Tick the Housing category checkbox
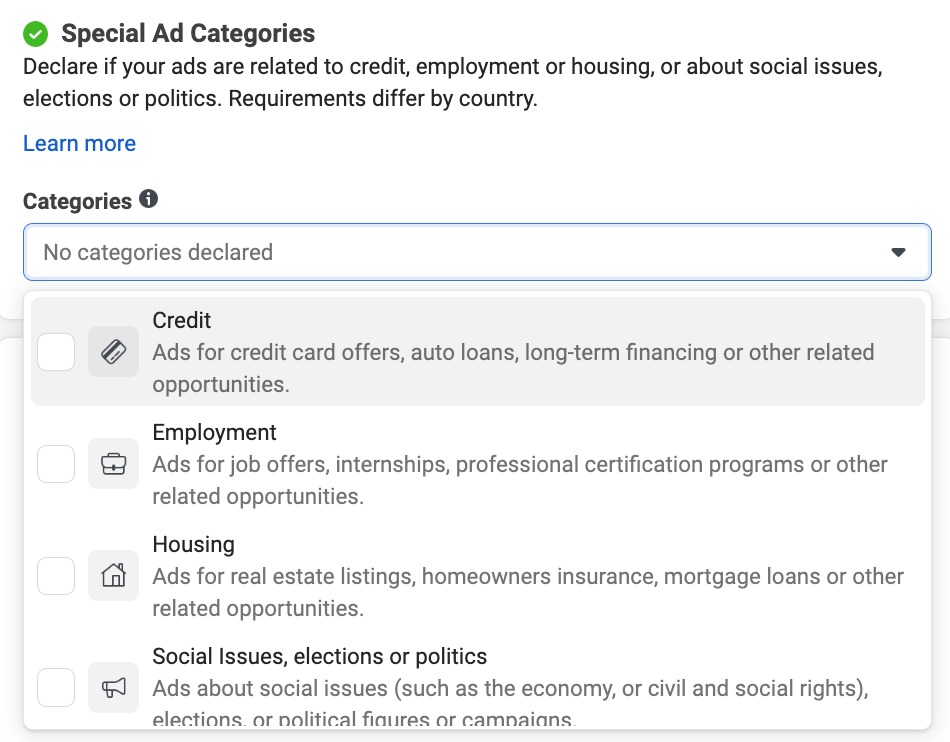The width and height of the screenshot is (950, 742). [x=56, y=576]
